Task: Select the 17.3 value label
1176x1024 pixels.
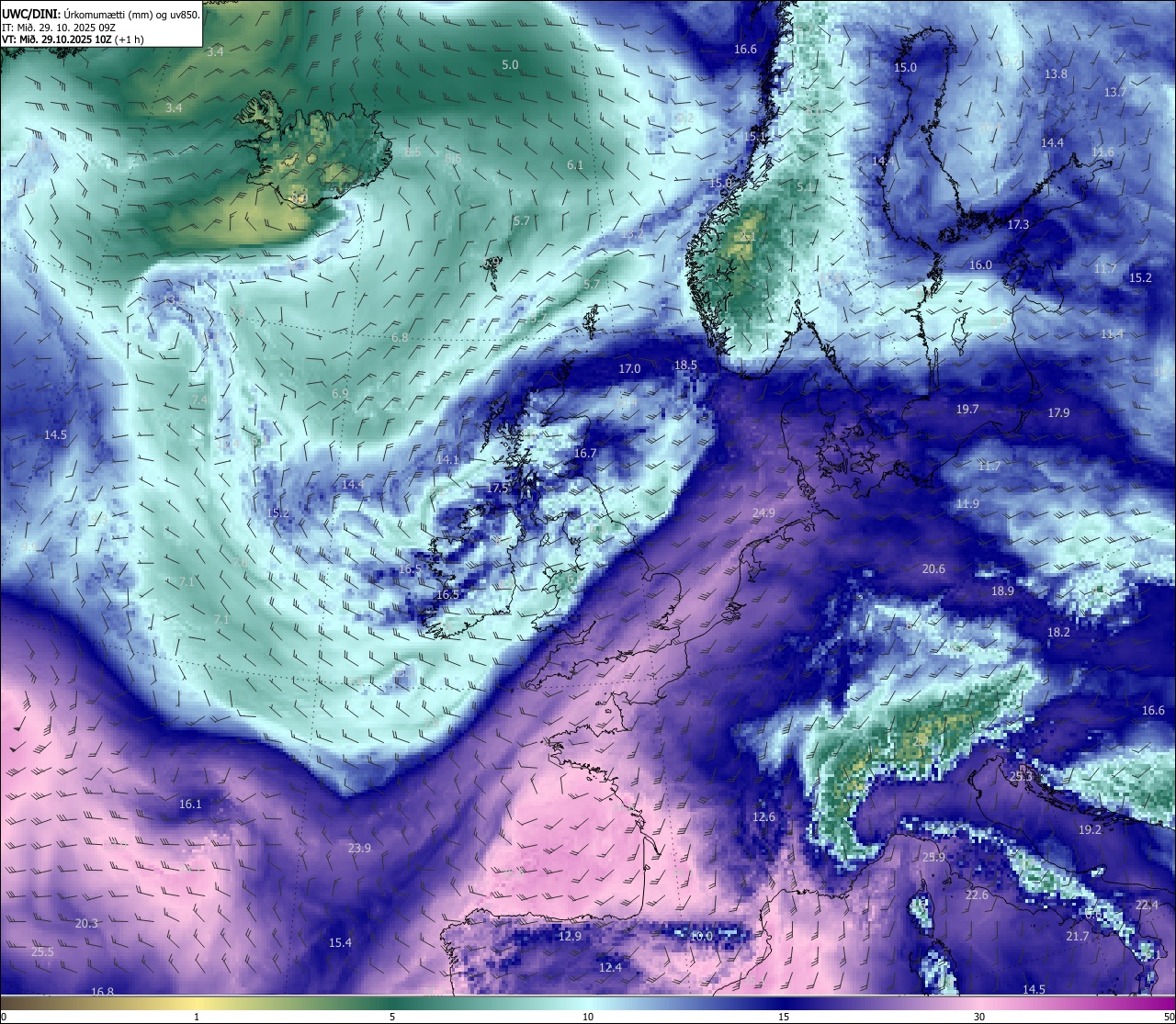Action: point(1018,225)
